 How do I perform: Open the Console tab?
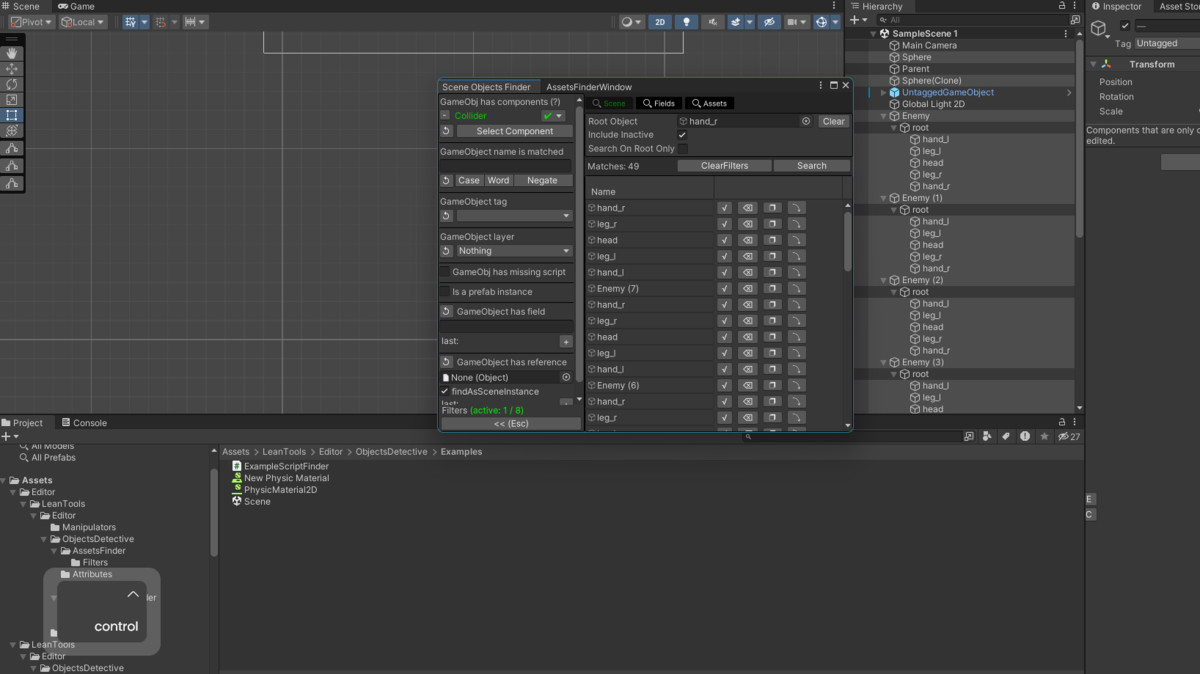click(x=84, y=423)
